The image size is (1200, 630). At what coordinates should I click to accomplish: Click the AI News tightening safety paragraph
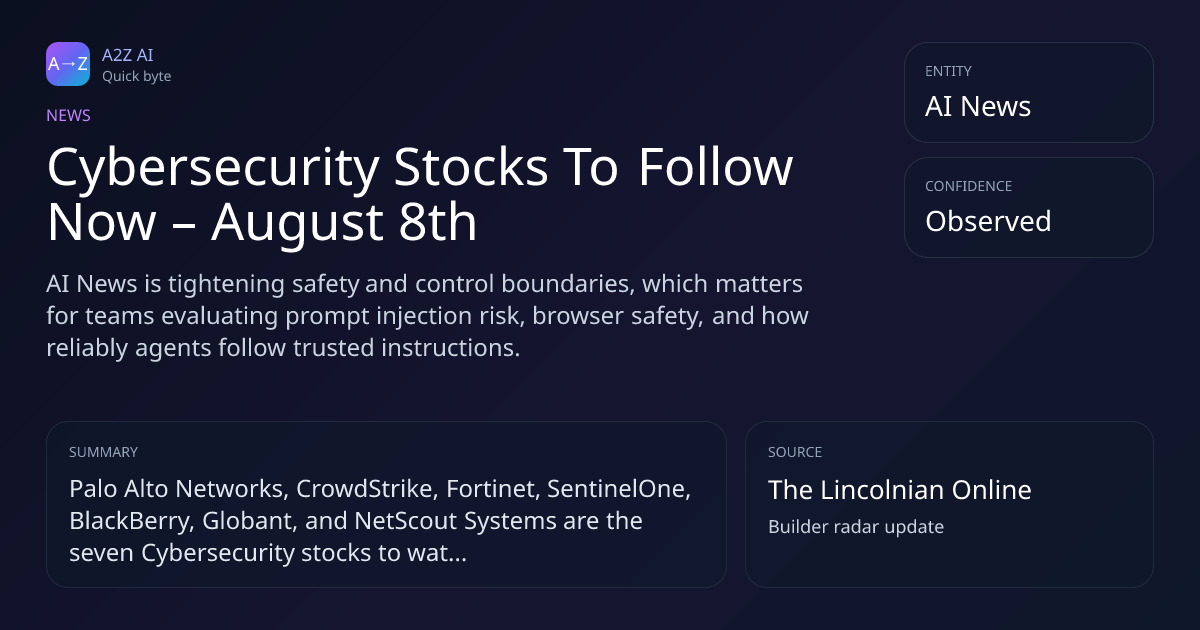(427, 316)
